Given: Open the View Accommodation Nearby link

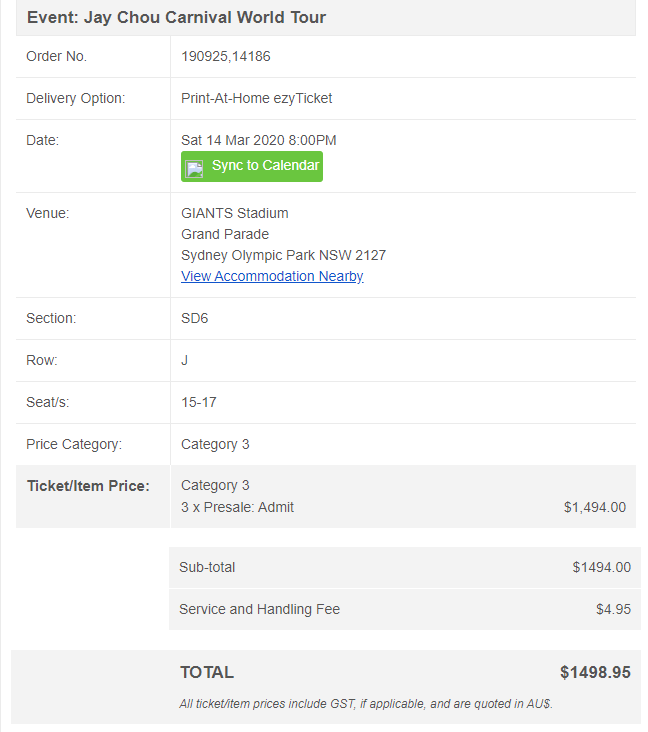Looking at the screenshot, I should pyautogui.click(x=272, y=276).
